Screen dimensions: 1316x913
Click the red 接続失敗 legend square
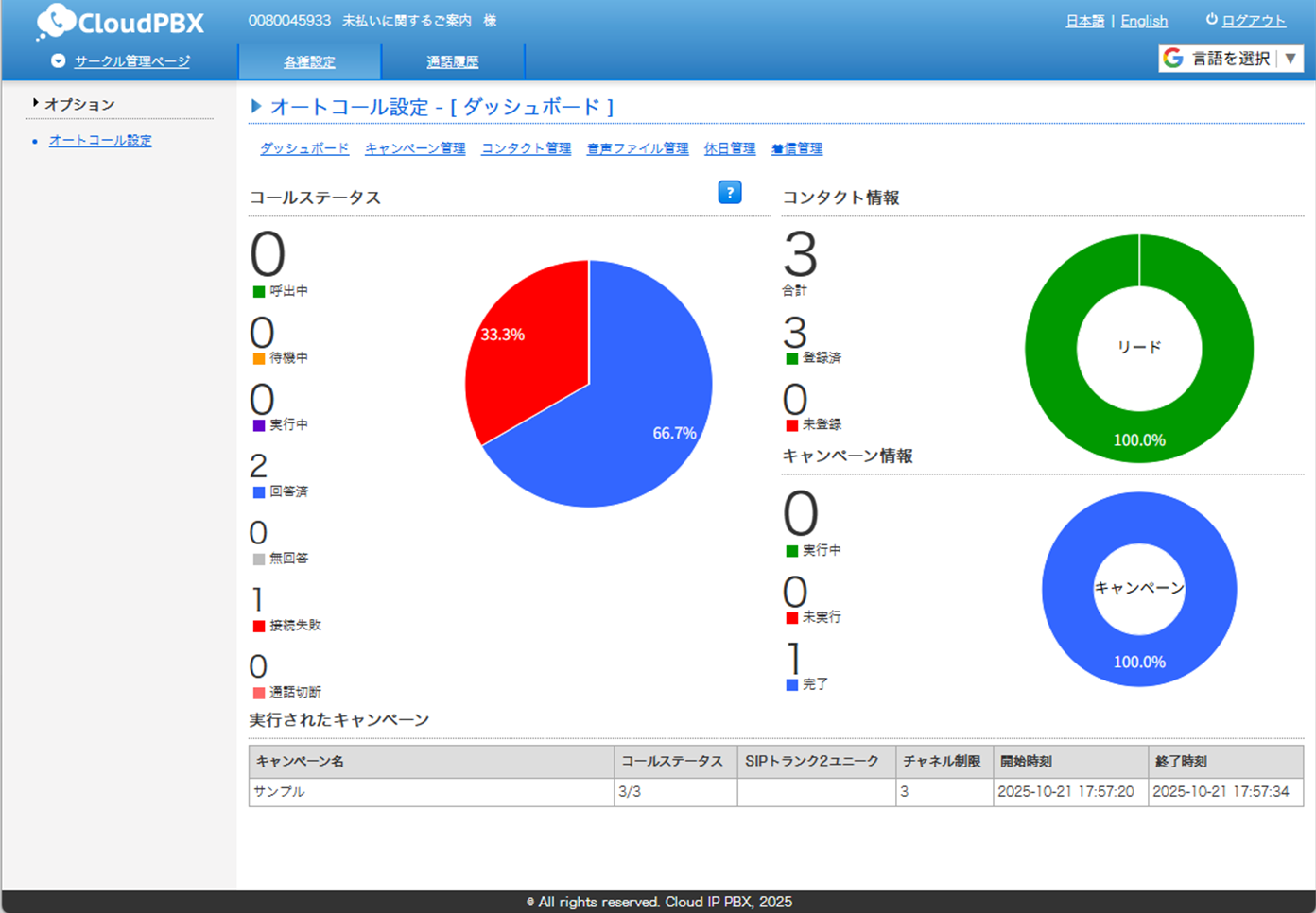pyautogui.click(x=257, y=625)
